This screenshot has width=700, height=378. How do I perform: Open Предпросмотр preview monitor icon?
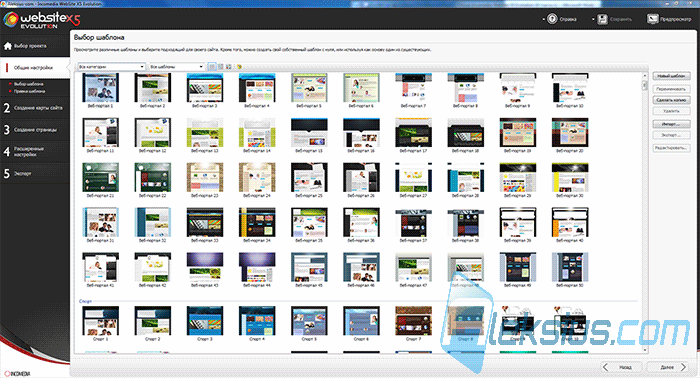point(652,19)
